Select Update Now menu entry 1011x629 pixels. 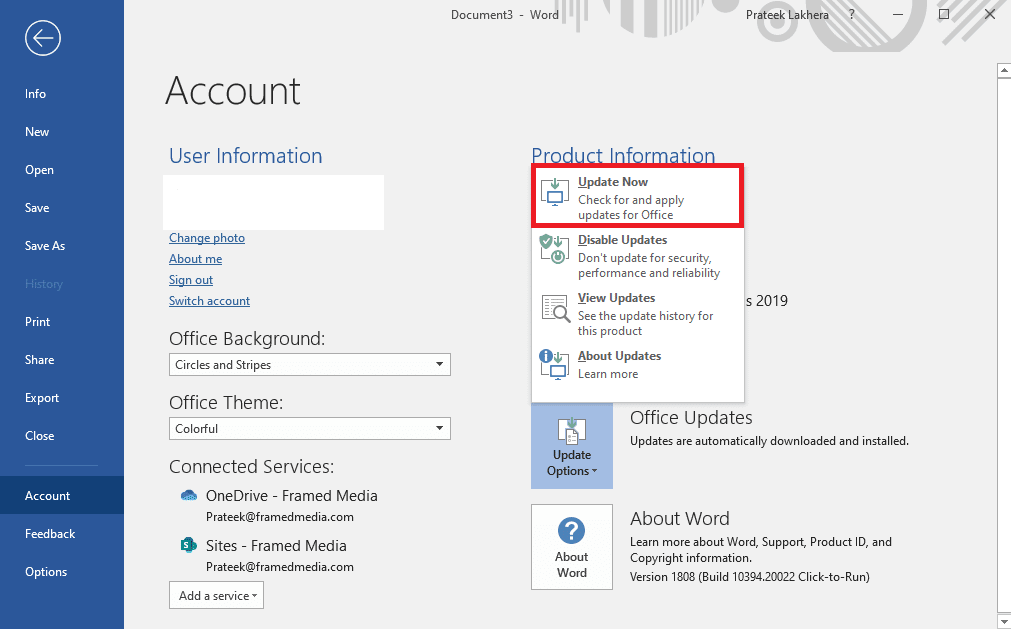[638, 198]
